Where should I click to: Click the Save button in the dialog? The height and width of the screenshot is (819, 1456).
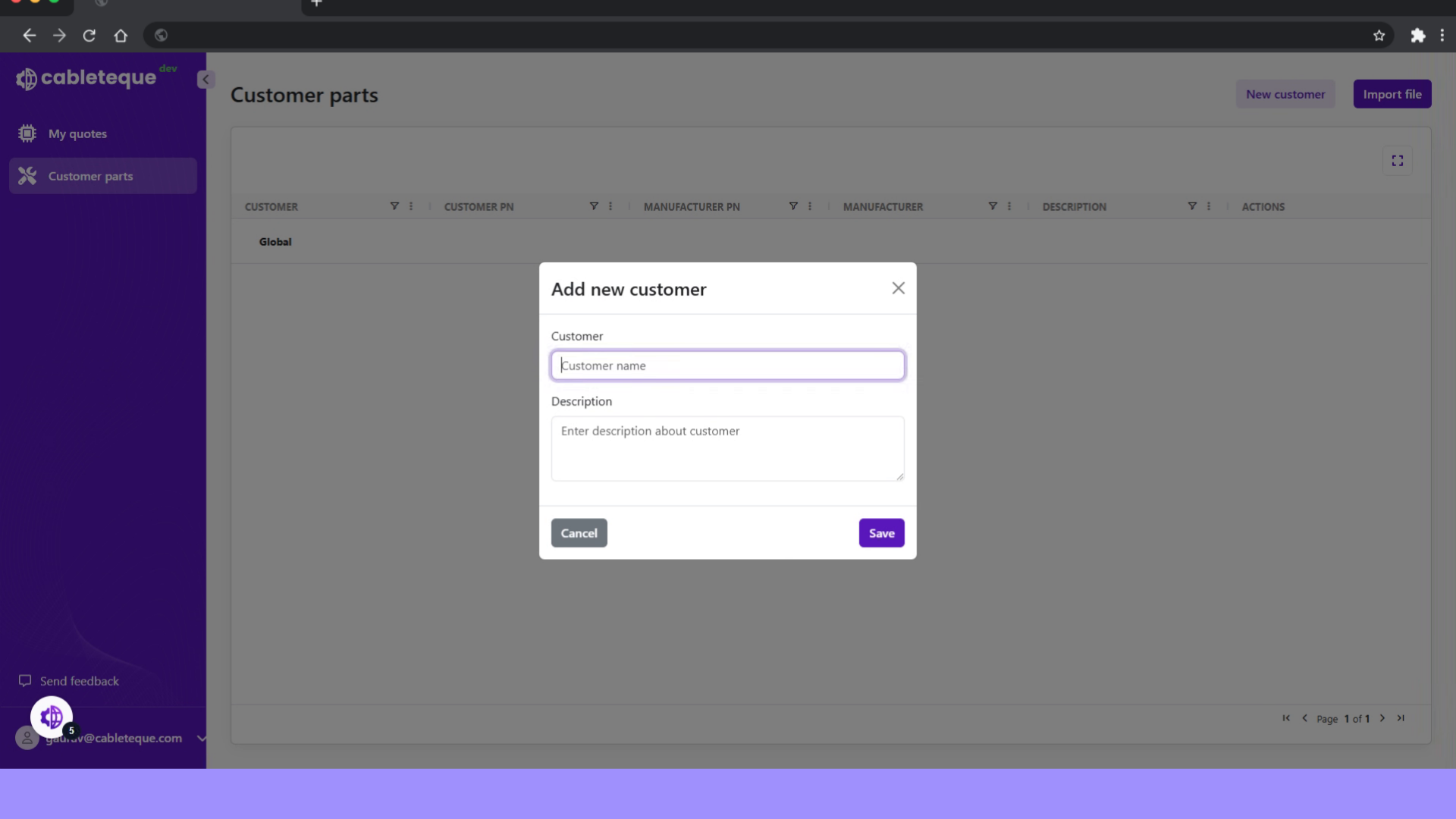(x=881, y=532)
